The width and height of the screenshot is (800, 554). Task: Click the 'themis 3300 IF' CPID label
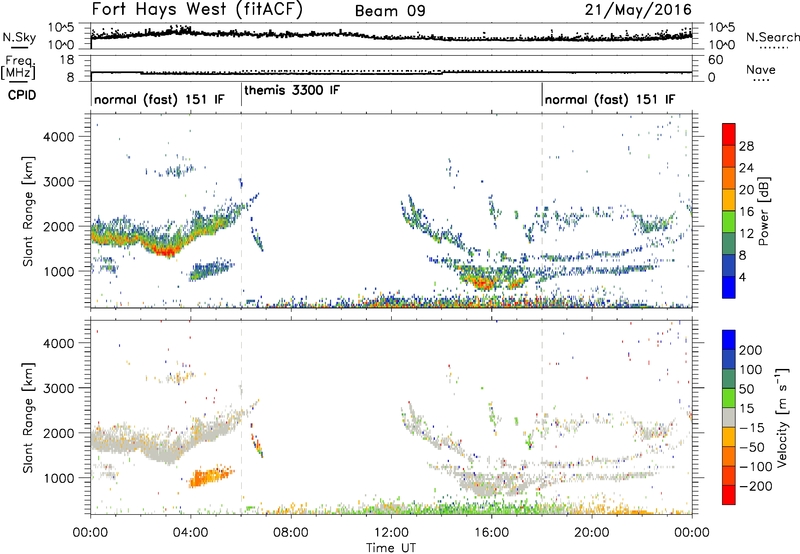pyautogui.click(x=292, y=91)
